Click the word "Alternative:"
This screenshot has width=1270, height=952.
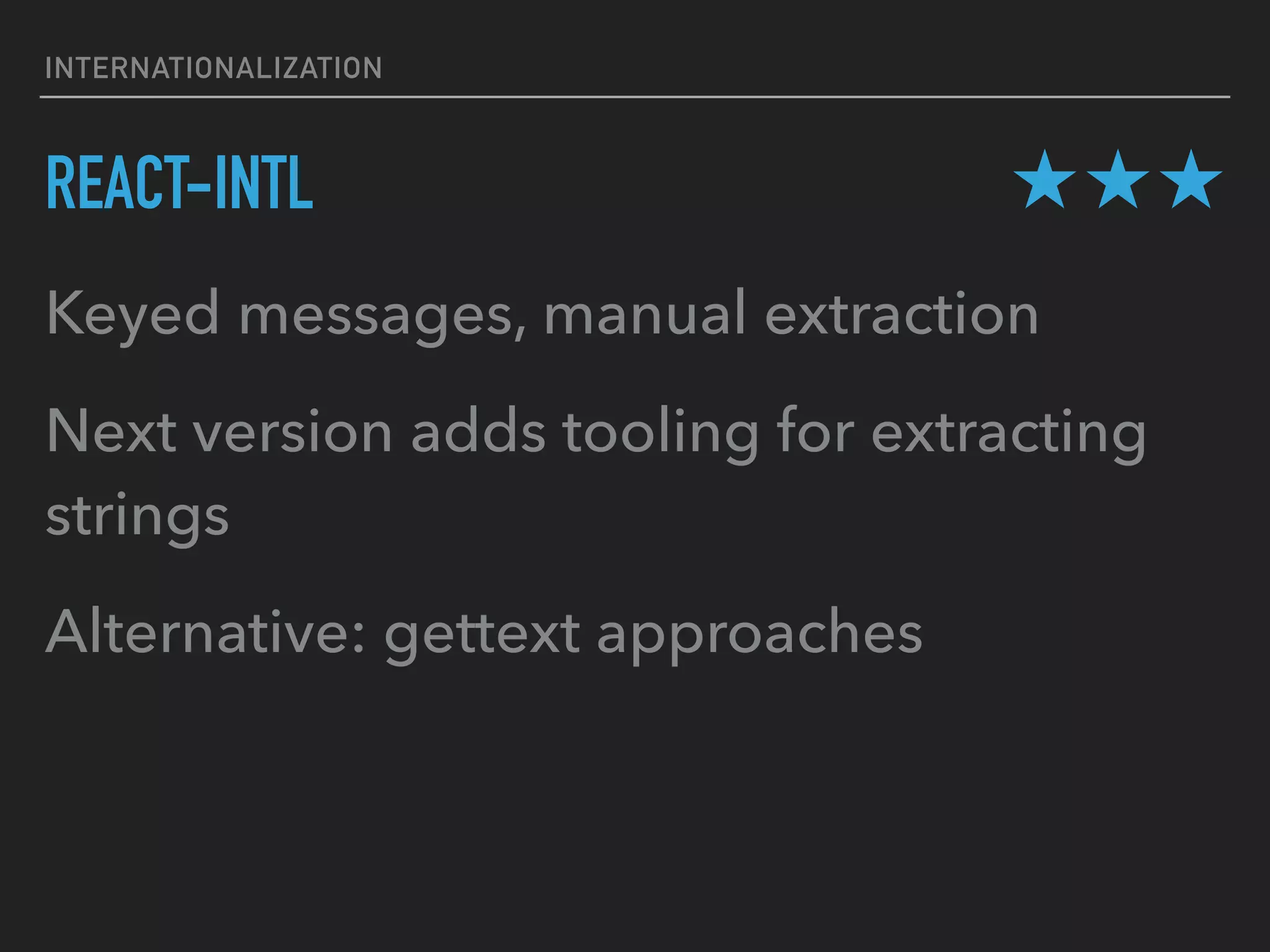[205, 632]
